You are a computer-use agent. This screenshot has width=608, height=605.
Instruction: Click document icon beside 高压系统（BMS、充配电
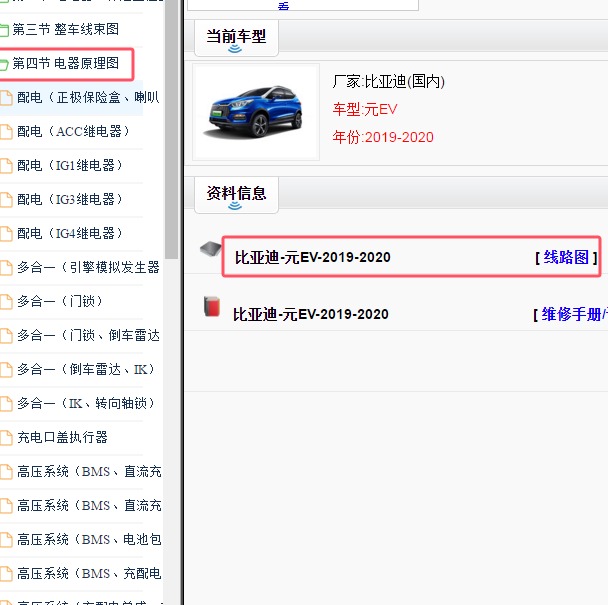(6, 574)
